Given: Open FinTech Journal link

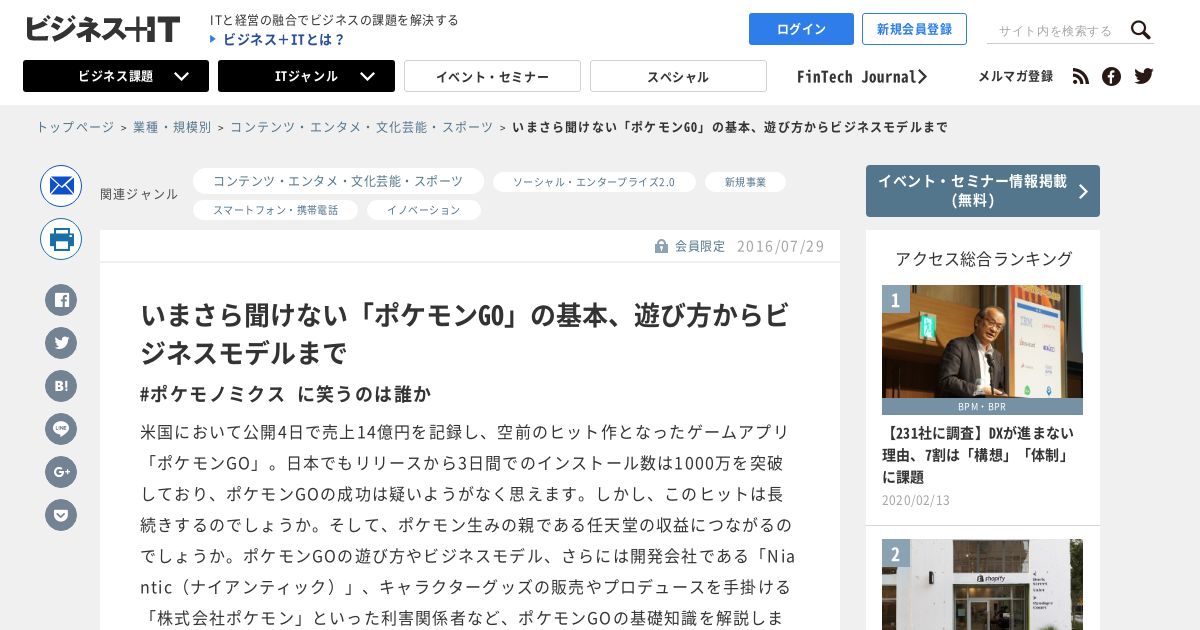Looking at the screenshot, I should click(862, 76).
